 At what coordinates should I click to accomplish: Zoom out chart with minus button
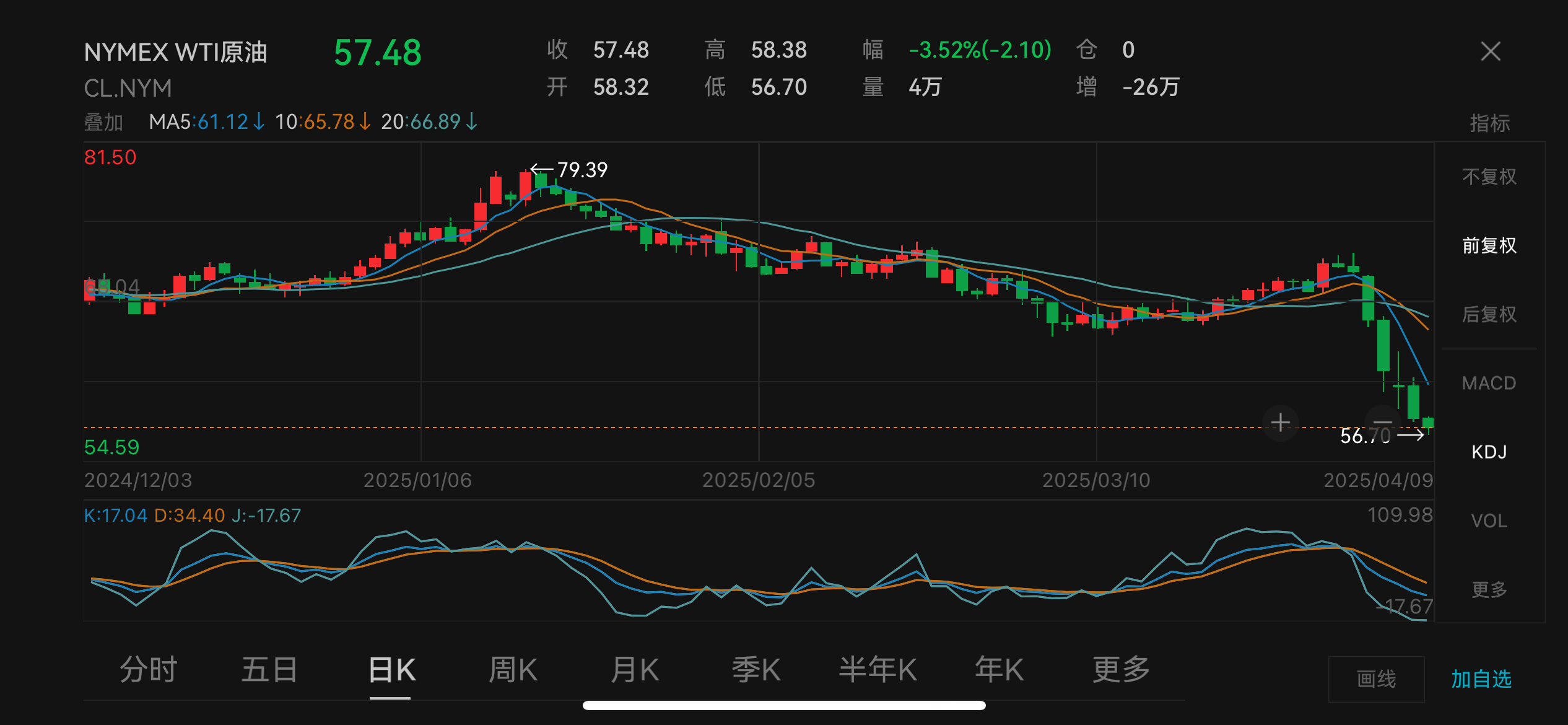coord(1382,422)
